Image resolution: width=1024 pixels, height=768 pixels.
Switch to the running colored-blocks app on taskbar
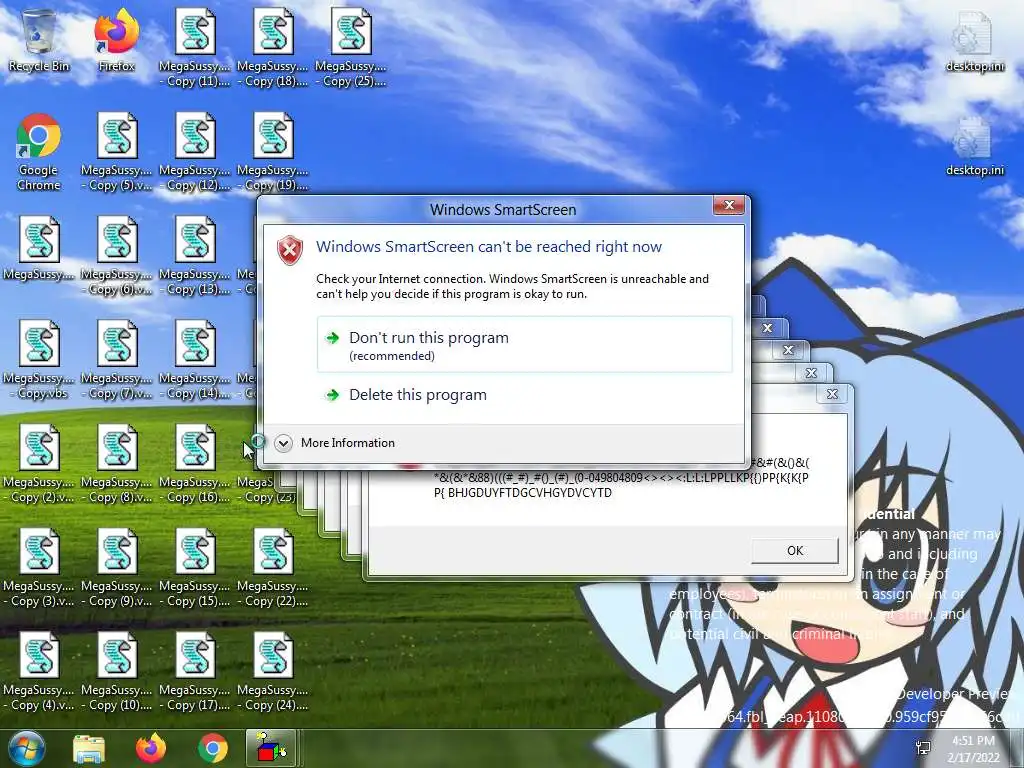pos(272,748)
